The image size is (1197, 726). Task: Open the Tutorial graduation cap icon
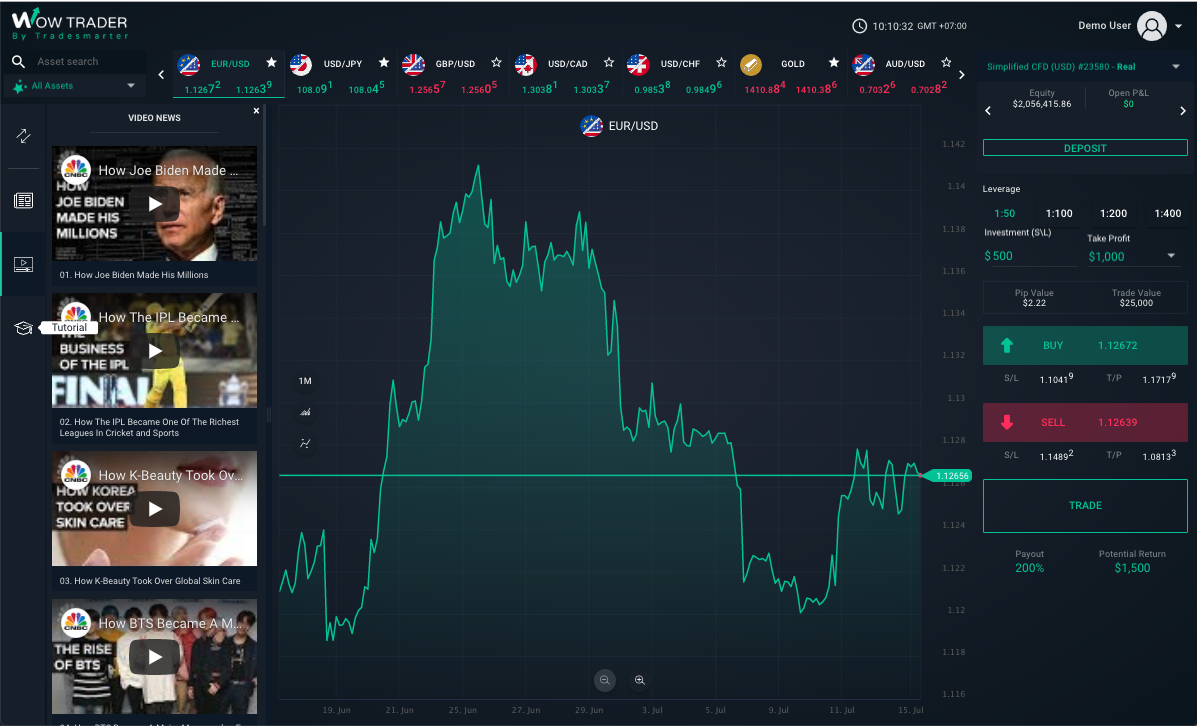coord(23,328)
